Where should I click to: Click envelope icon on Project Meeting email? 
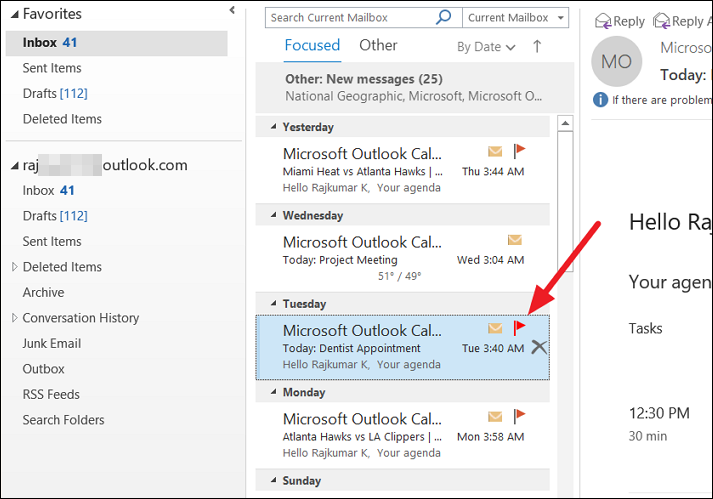pos(514,239)
